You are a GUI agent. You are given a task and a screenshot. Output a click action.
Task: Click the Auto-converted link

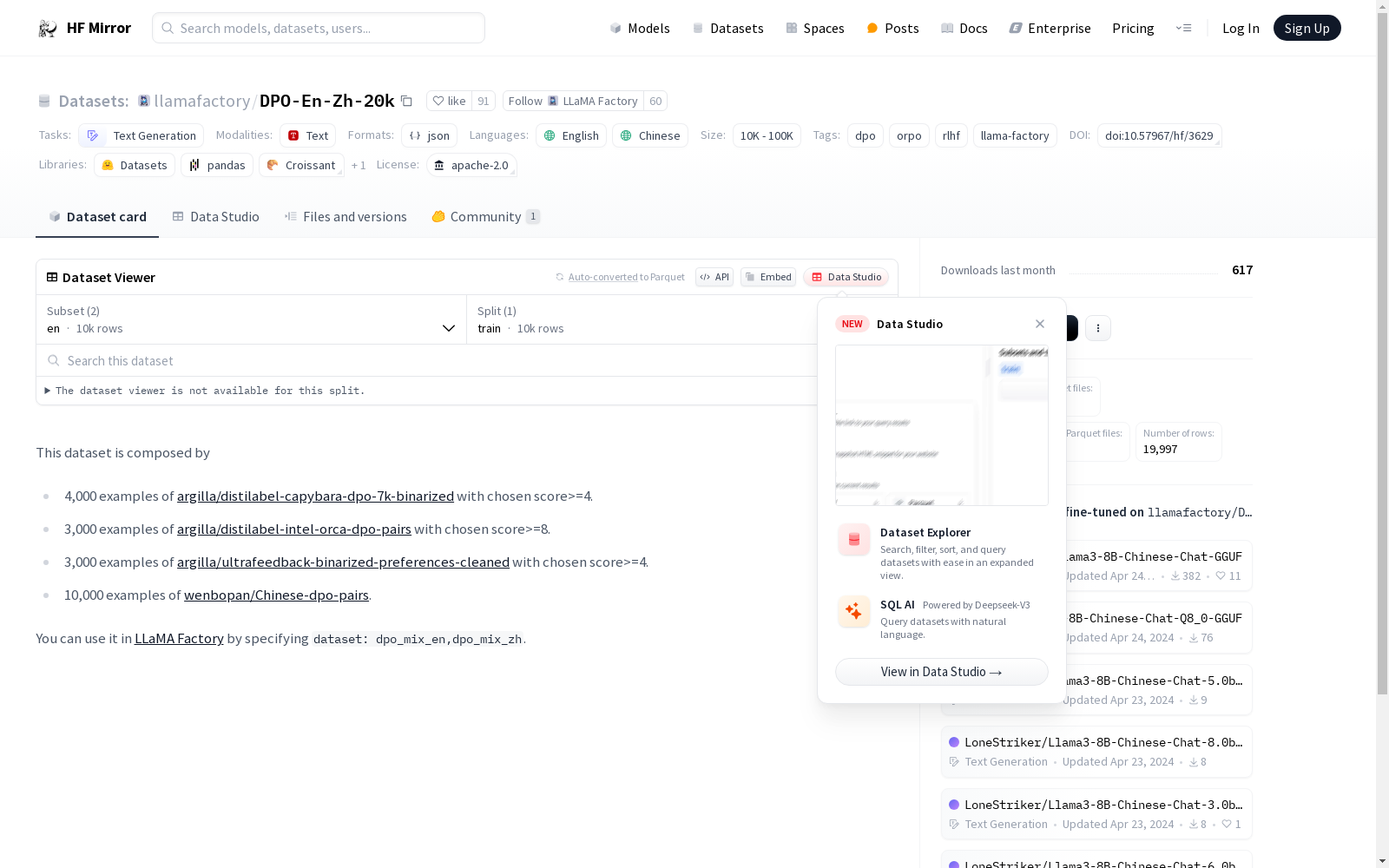point(602,277)
